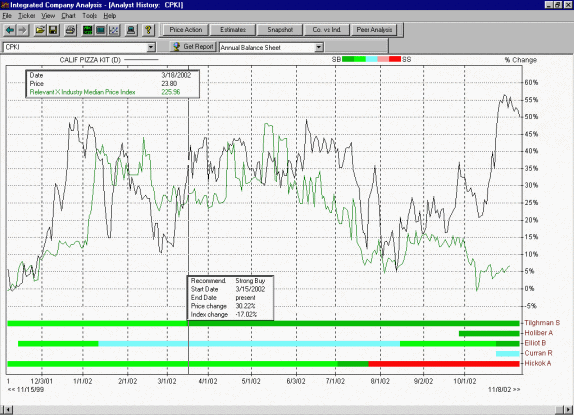574x415 pixels.
Task: Click the bright green Buy legend swatch
Action: pyautogui.click(x=360, y=59)
